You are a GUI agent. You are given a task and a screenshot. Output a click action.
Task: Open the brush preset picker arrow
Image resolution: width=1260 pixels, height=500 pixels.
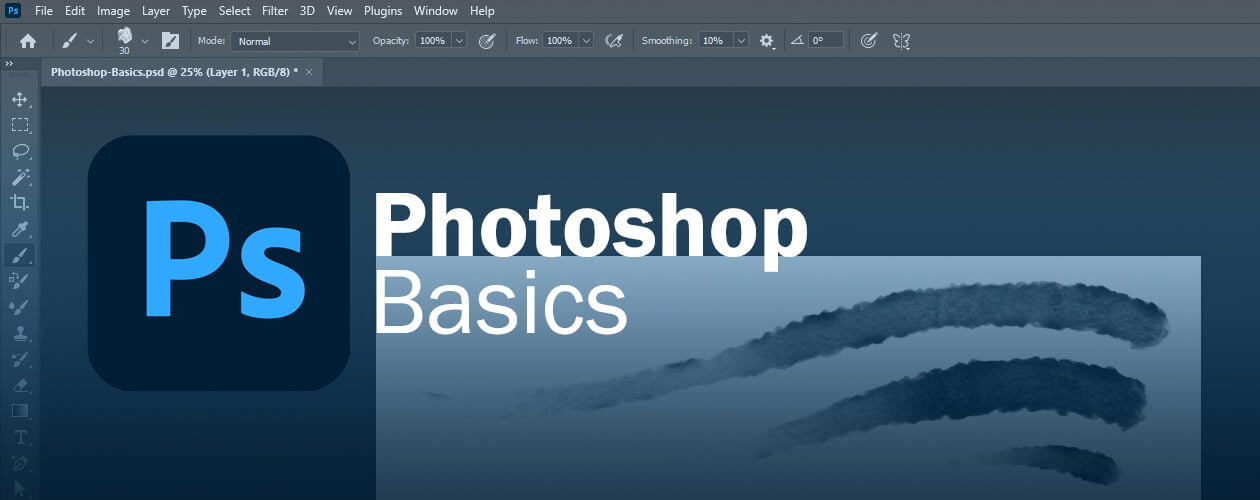(145, 41)
